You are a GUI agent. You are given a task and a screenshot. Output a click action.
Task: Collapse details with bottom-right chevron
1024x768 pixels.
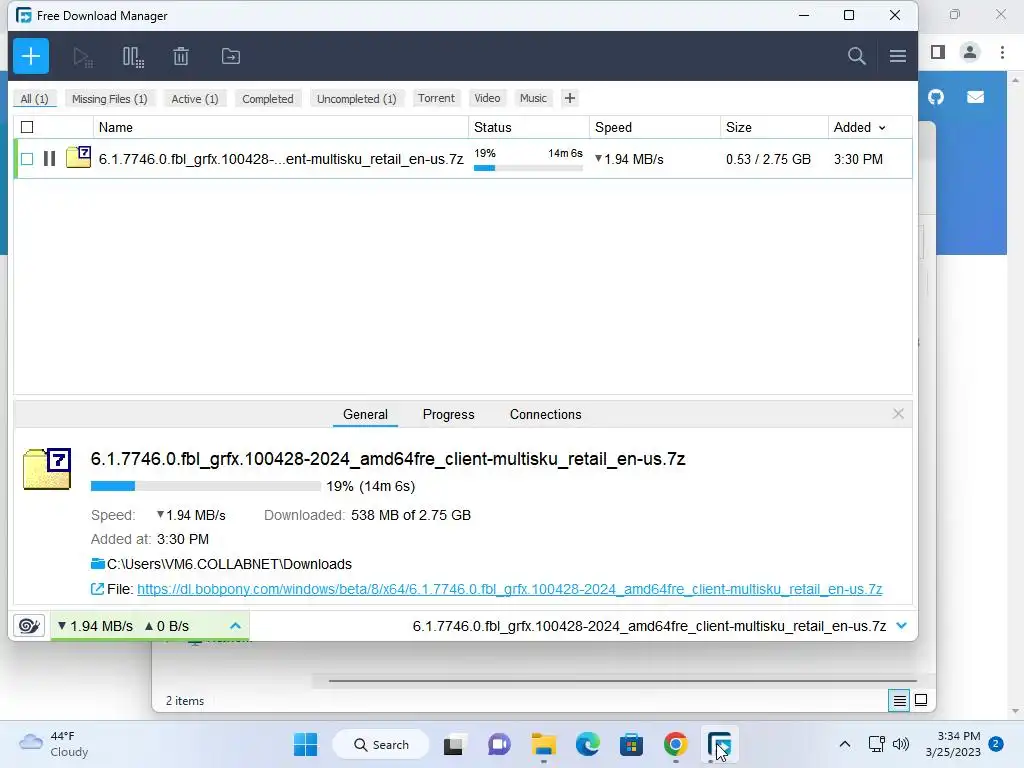click(x=902, y=626)
